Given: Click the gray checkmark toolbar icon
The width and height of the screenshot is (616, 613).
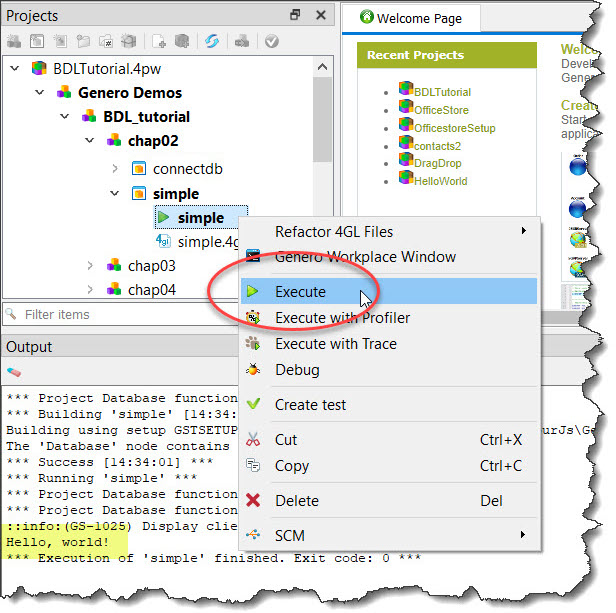Looking at the screenshot, I should click(x=271, y=41).
